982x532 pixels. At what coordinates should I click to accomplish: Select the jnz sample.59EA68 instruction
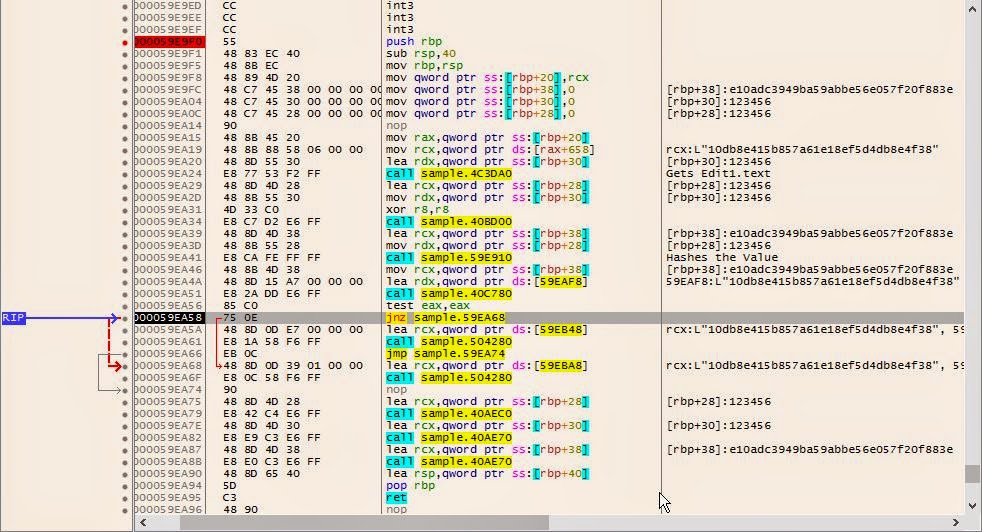pos(445,318)
